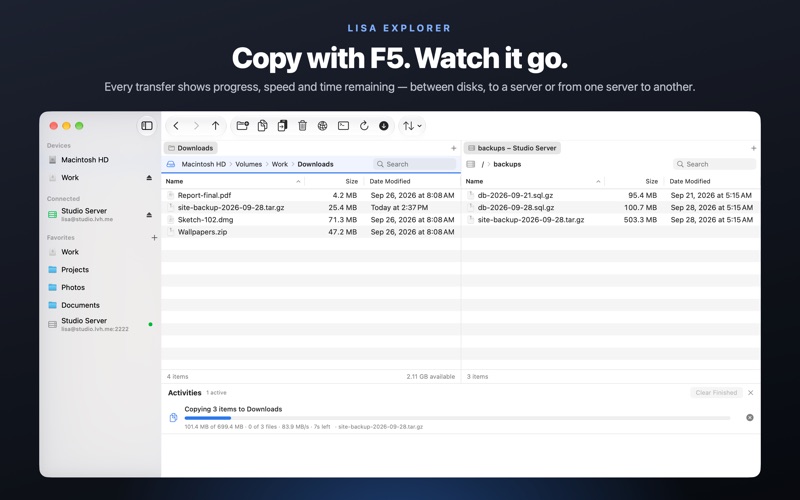
Task: Click the connect to server globe icon
Action: 322,126
